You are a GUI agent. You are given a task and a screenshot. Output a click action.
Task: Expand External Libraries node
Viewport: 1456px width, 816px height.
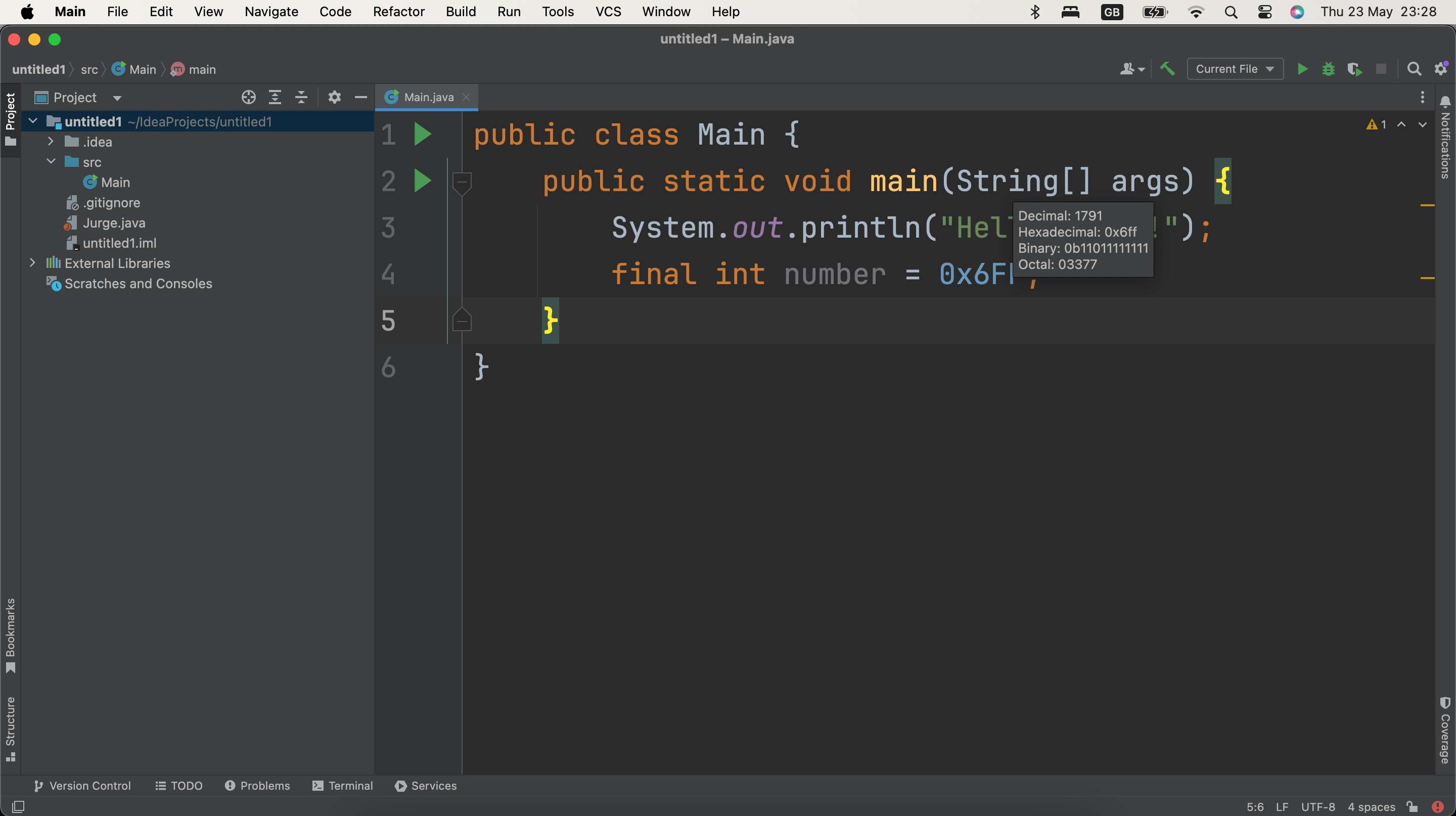pos(32,263)
